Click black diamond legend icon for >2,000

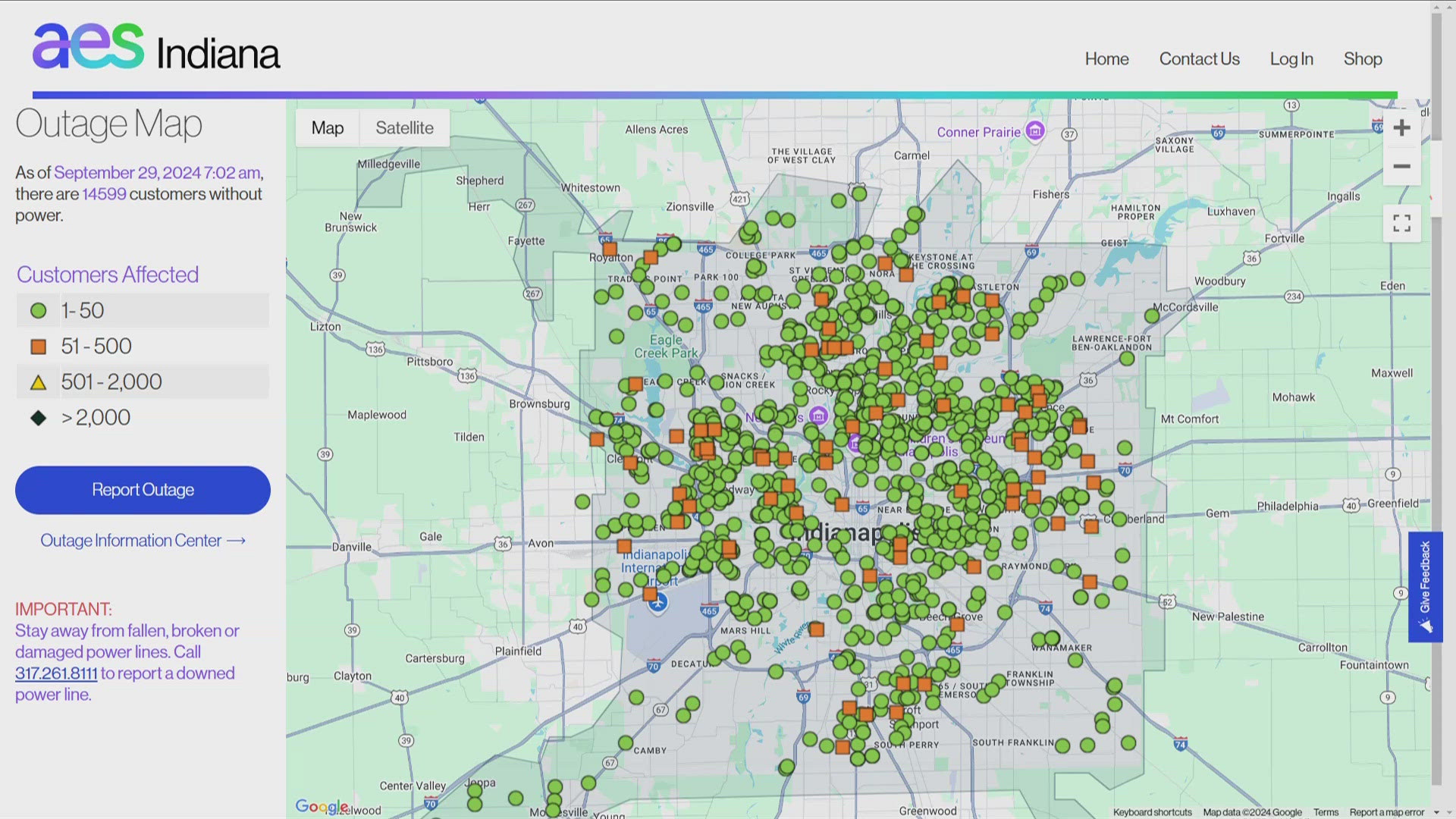point(38,418)
